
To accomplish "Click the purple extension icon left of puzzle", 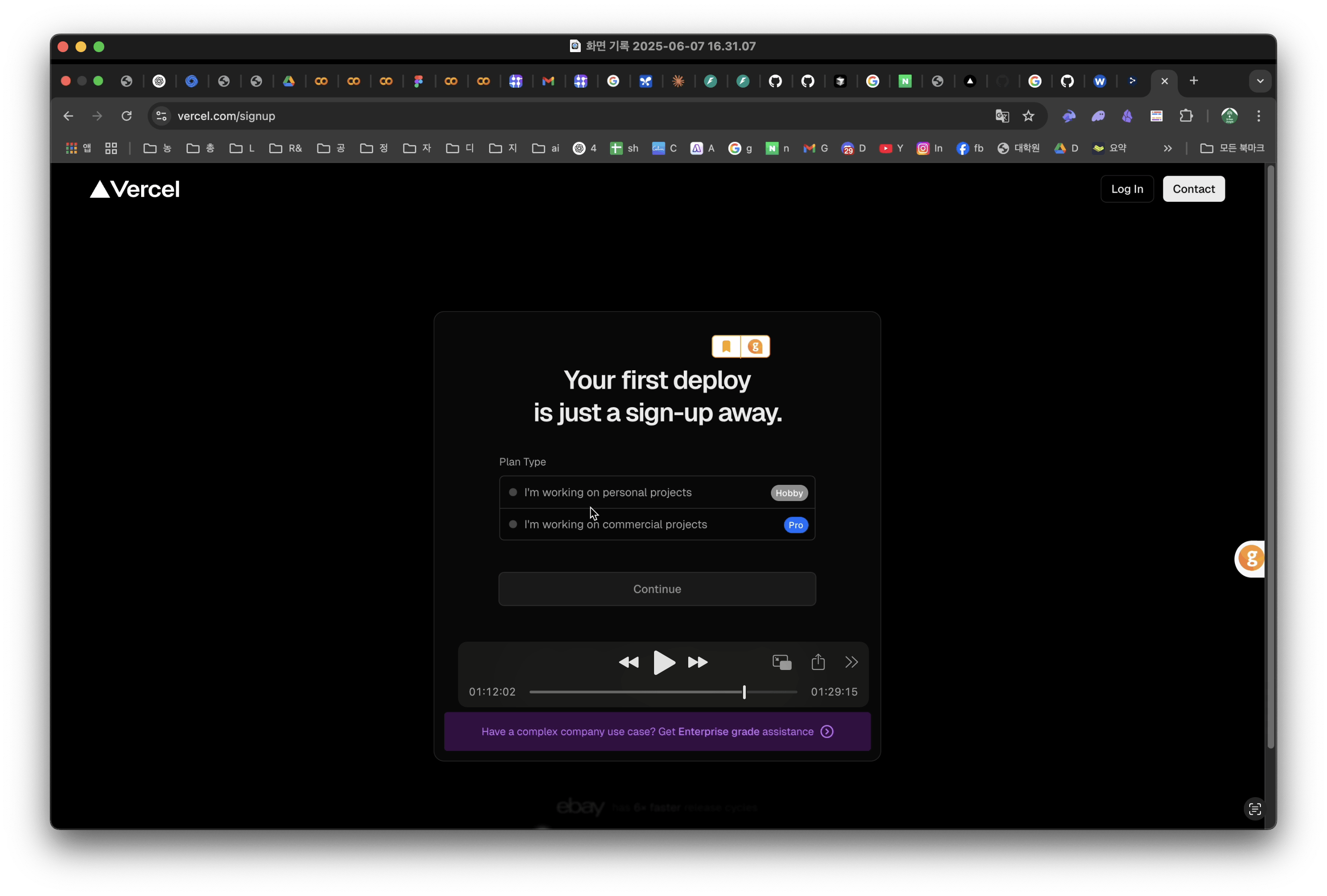I will click(x=1127, y=116).
